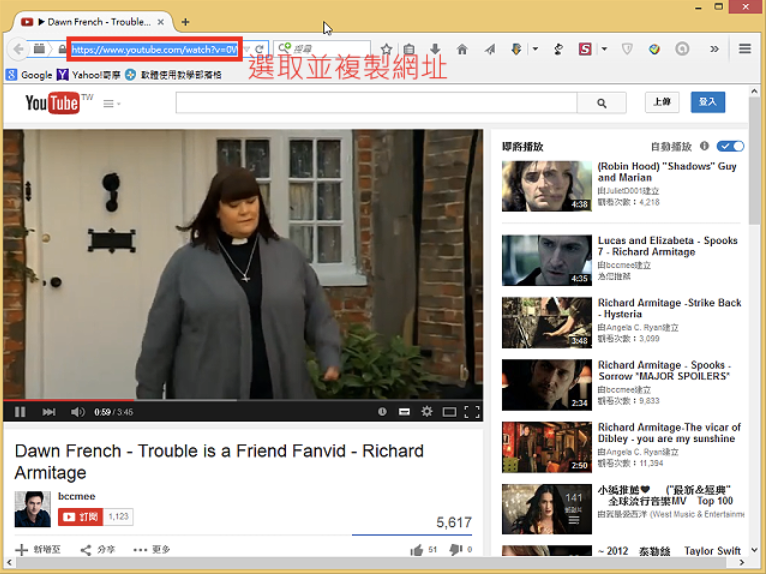Image resolution: width=766 pixels, height=574 pixels.
Task: Click the colorful globe extension icon
Action: 655,49
